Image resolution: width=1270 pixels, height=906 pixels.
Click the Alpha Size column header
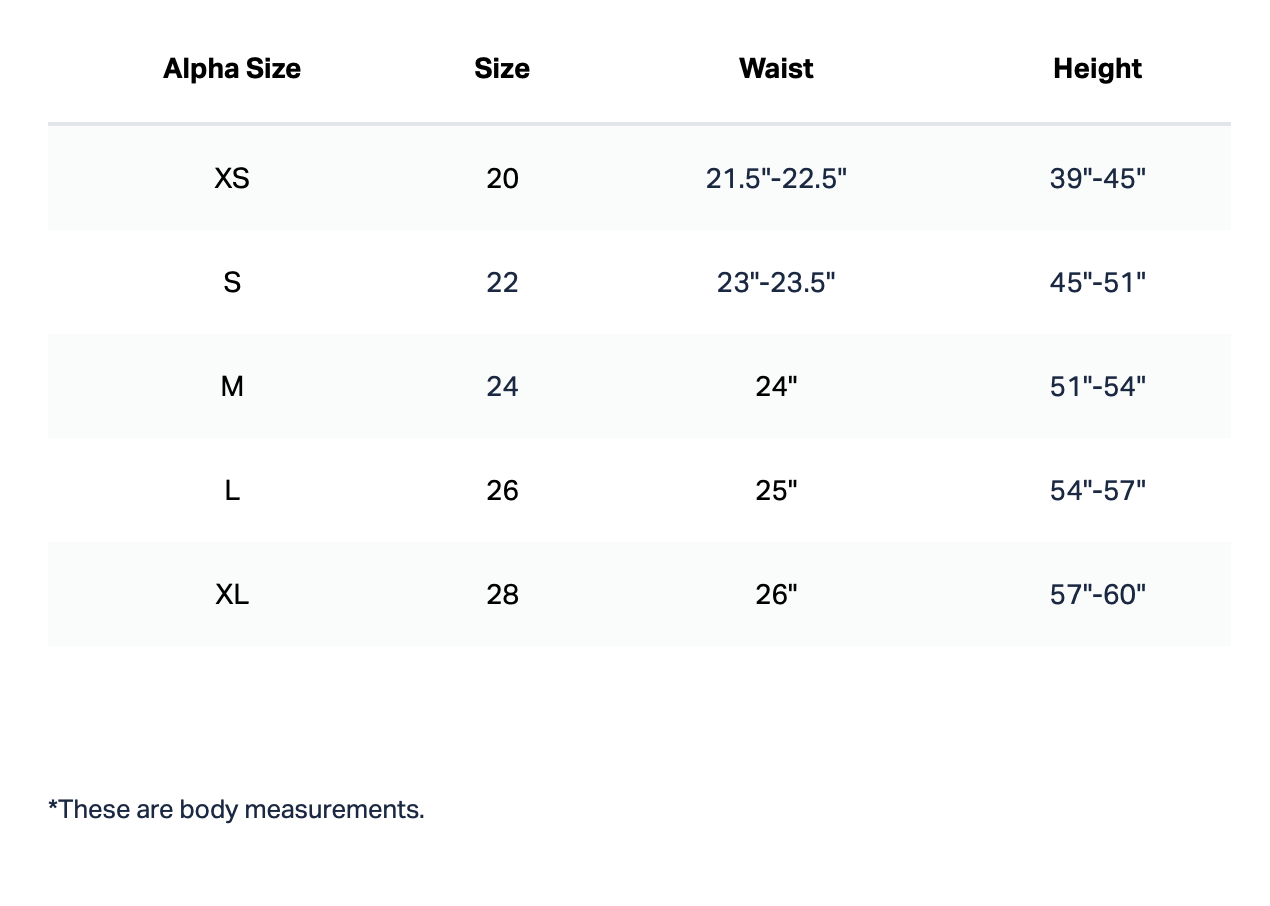point(232,68)
